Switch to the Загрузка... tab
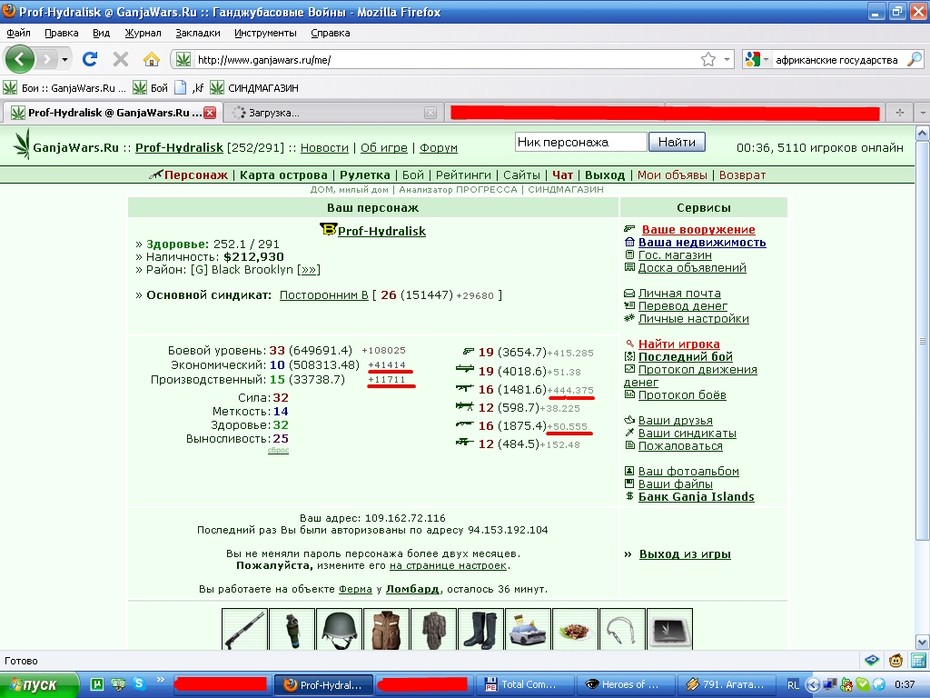 pos(332,113)
